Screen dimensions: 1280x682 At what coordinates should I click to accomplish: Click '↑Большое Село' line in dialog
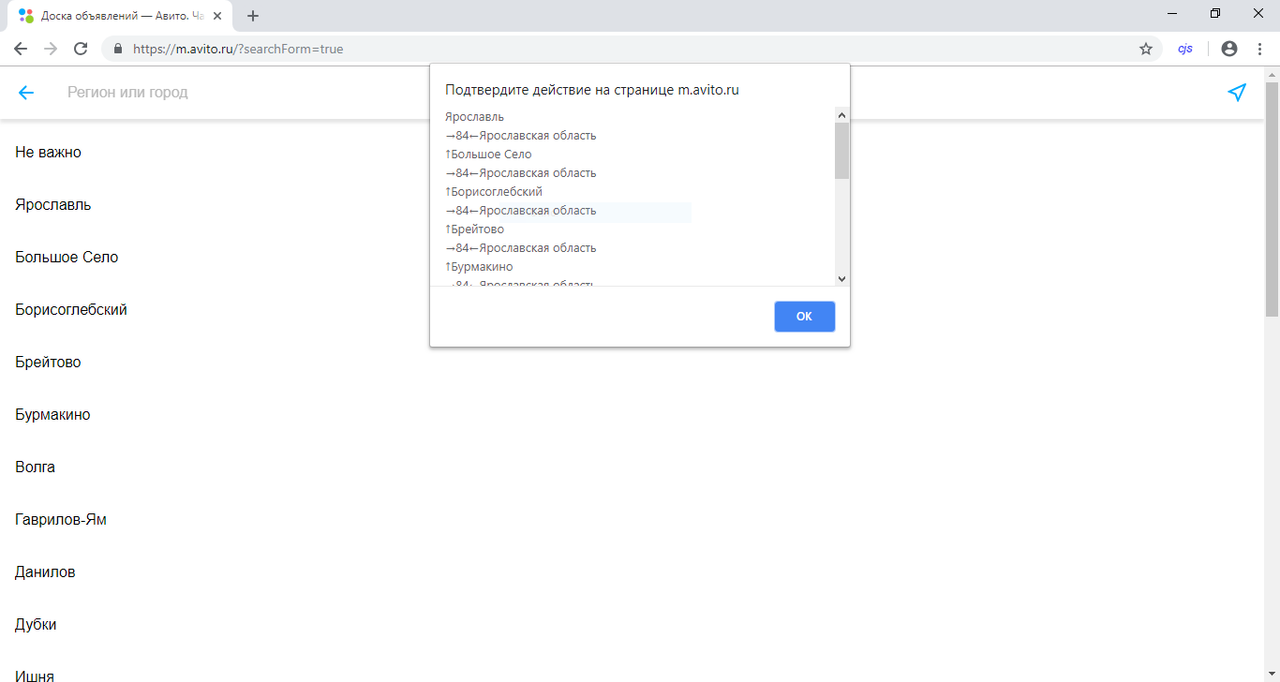(x=488, y=154)
